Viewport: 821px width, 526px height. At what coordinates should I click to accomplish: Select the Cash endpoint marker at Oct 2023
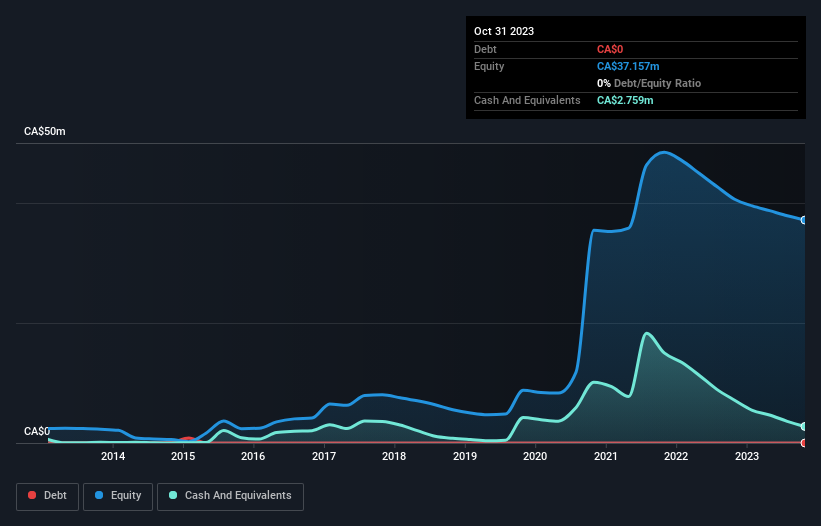pyautogui.click(x=804, y=427)
